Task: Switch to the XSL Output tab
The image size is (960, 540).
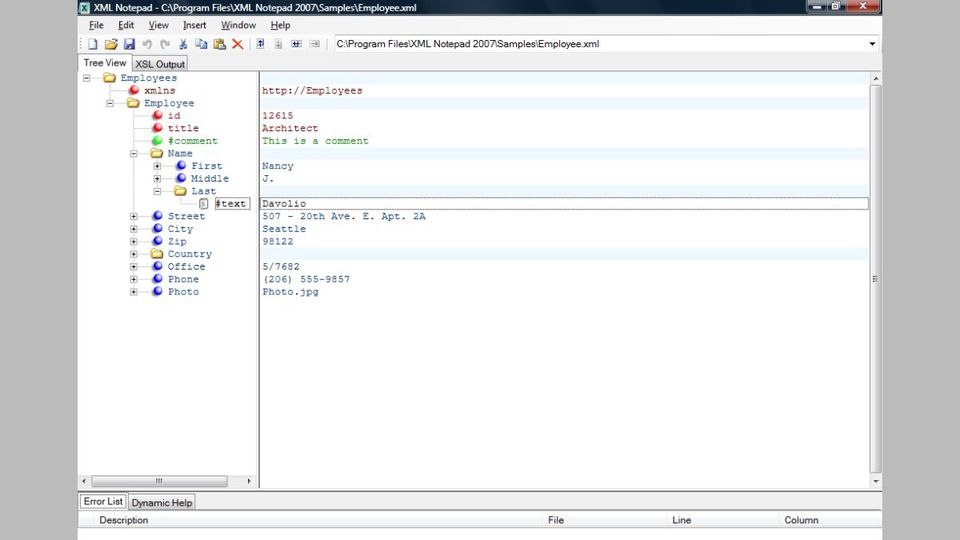Action: [x=160, y=64]
